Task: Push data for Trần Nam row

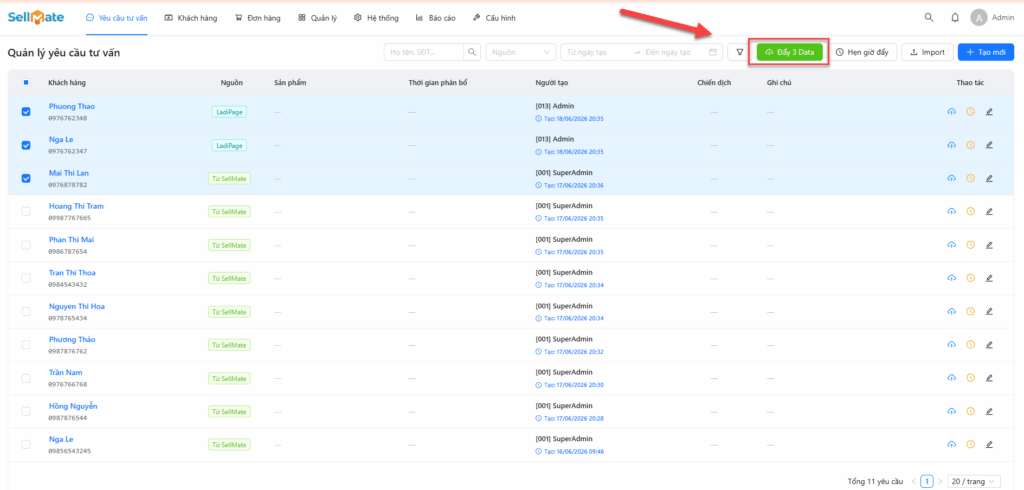Action: tap(952, 378)
